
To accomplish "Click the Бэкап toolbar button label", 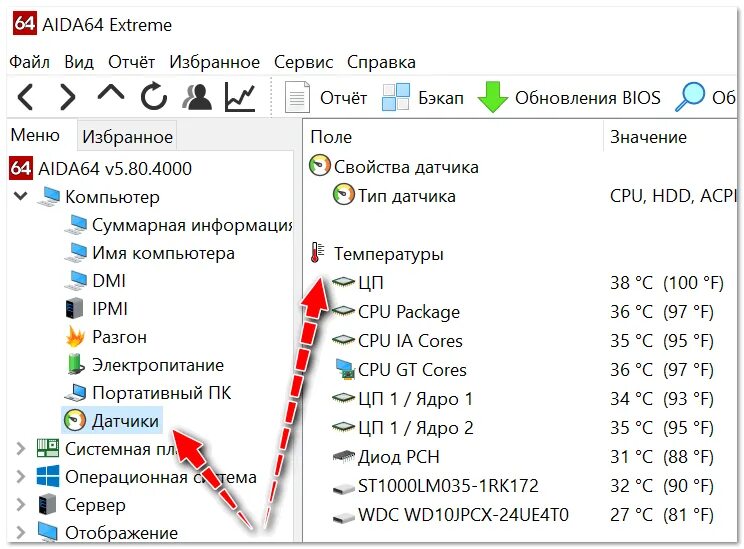I will [x=441, y=98].
